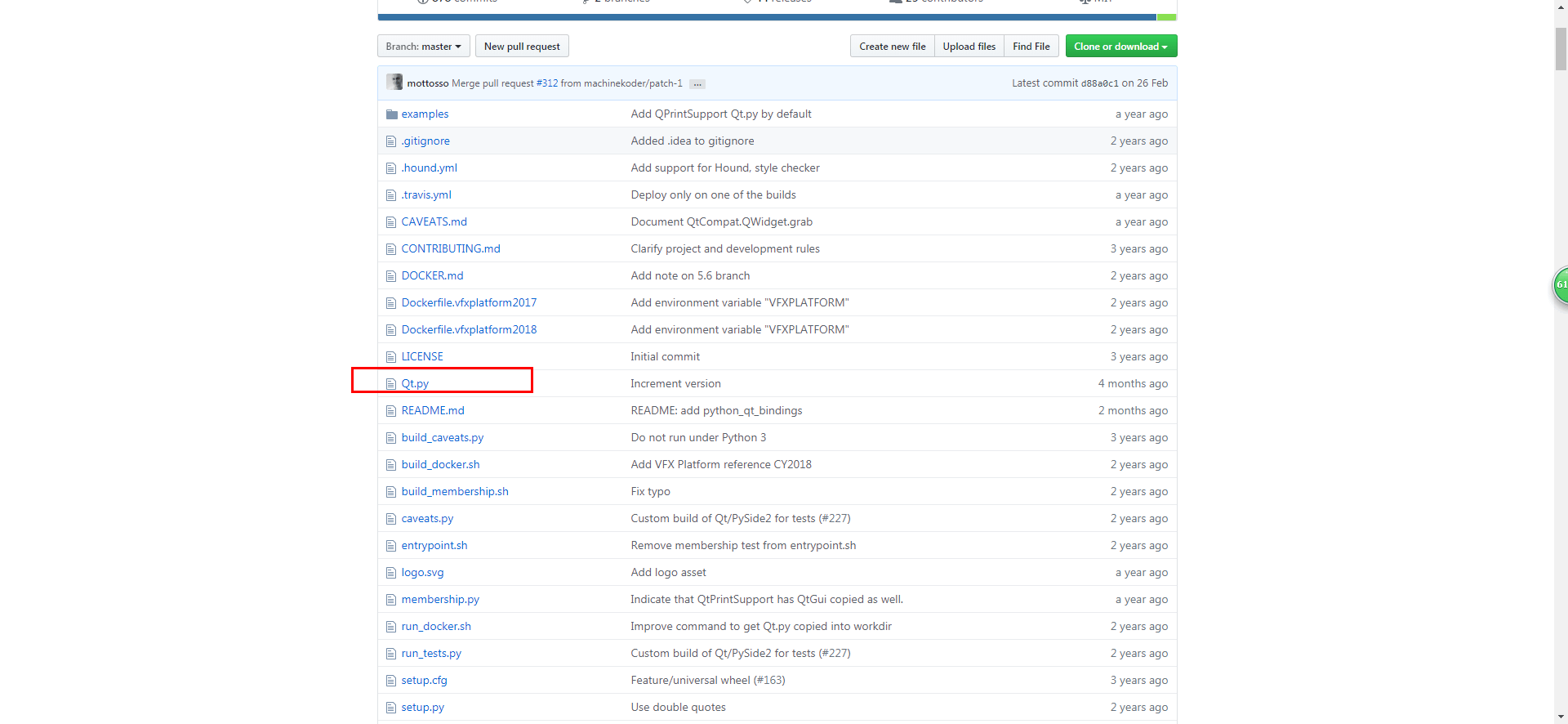Open the run_tests.py file link
This screenshot has height=724, width=1568.
tap(431, 654)
